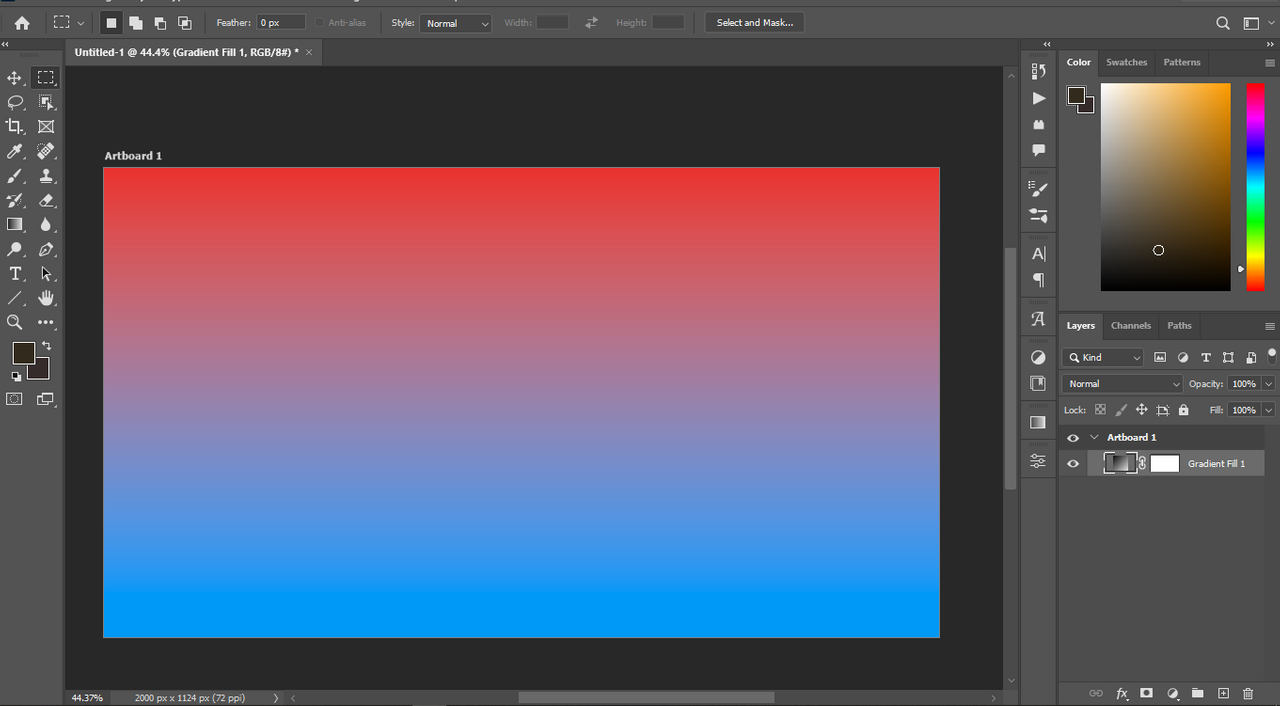Pick the Zoom tool in toolbar
This screenshot has width=1280, height=706.
[x=15, y=322]
